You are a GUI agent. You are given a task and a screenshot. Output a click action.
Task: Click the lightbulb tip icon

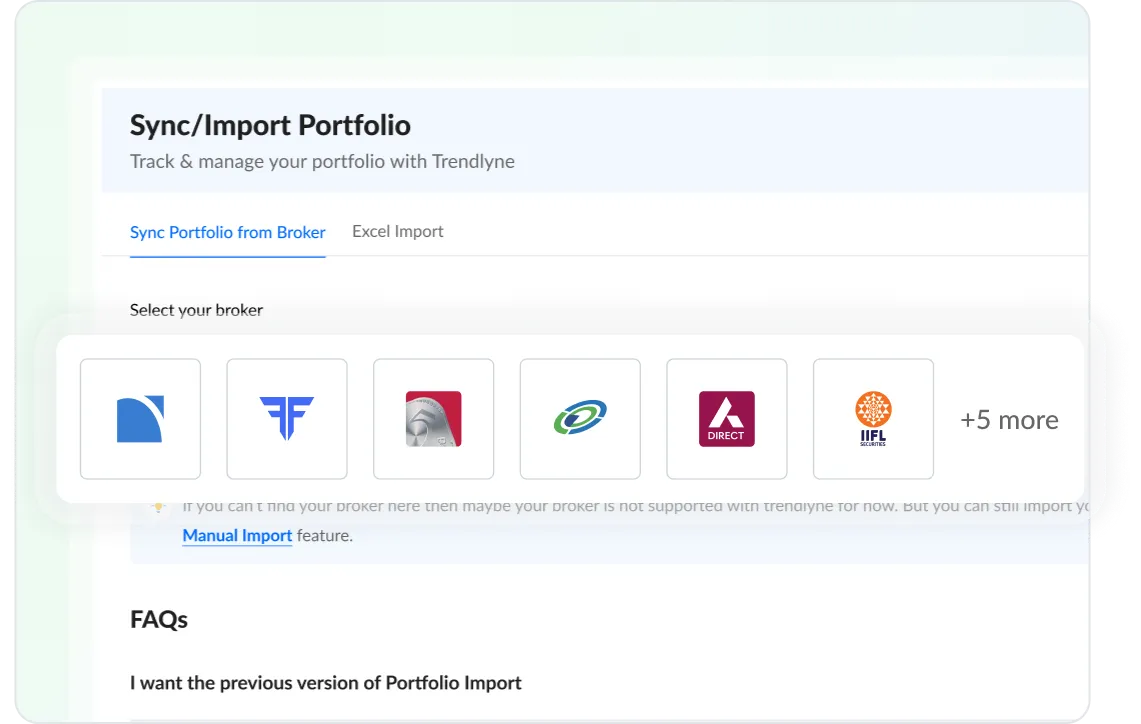(x=158, y=505)
